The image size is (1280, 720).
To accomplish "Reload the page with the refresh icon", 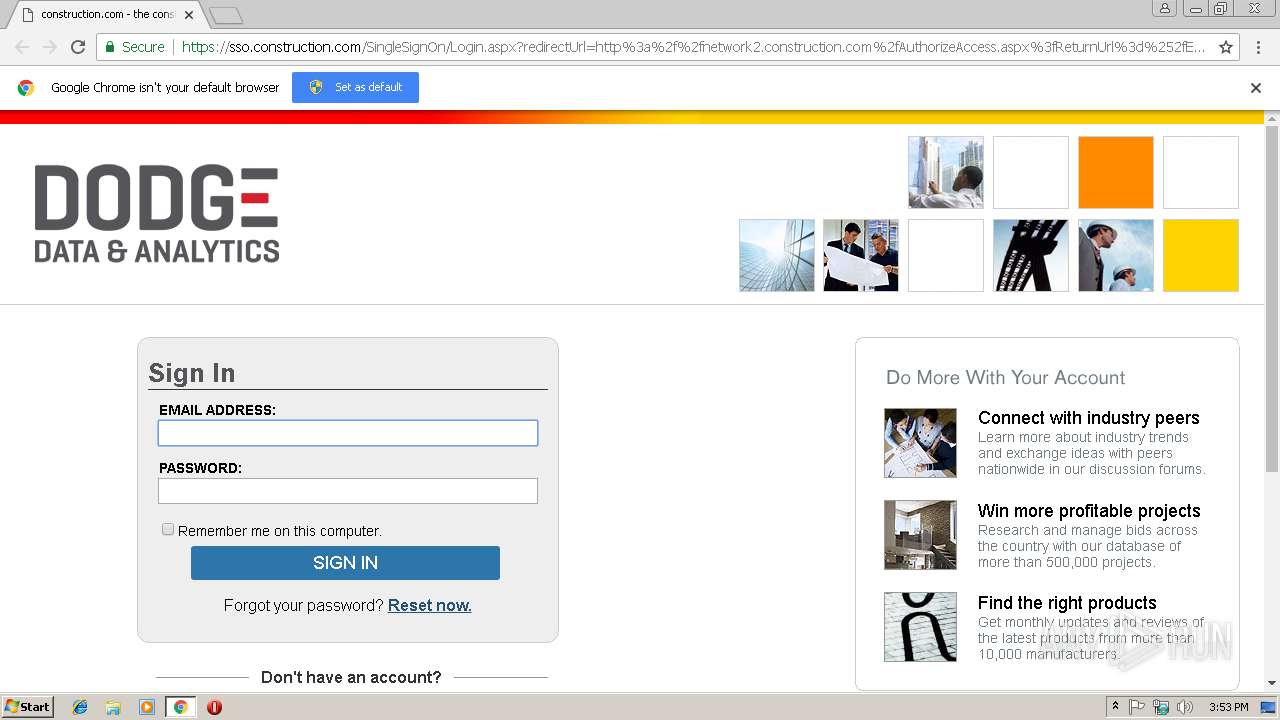I will click(78, 47).
